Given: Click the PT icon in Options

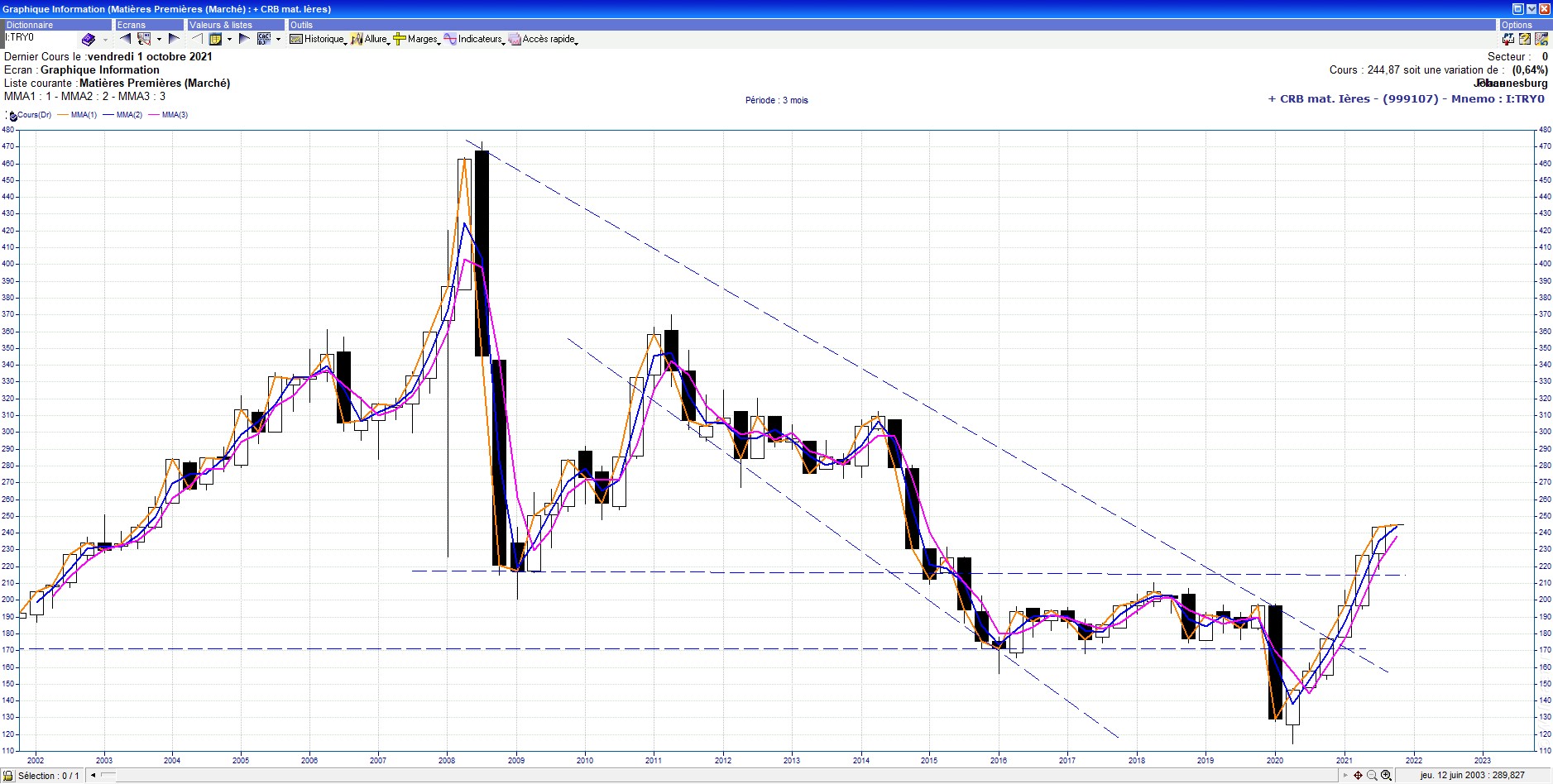Looking at the screenshot, I should [x=1508, y=39].
